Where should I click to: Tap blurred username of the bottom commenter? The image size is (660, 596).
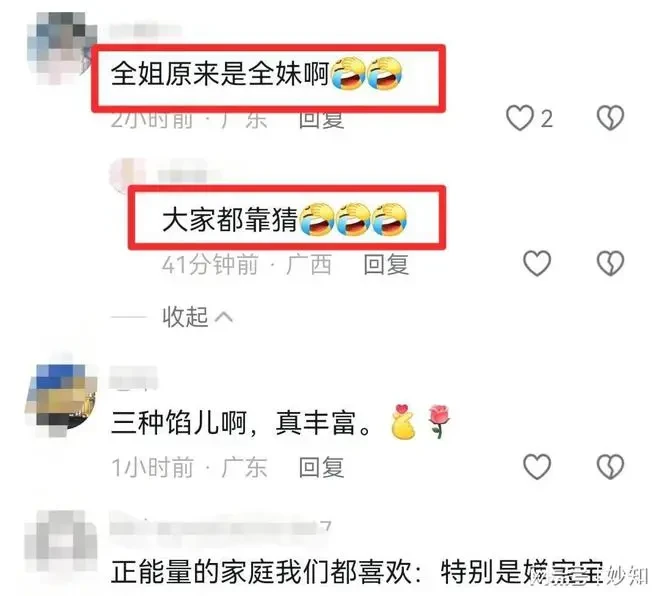click(x=220, y=525)
